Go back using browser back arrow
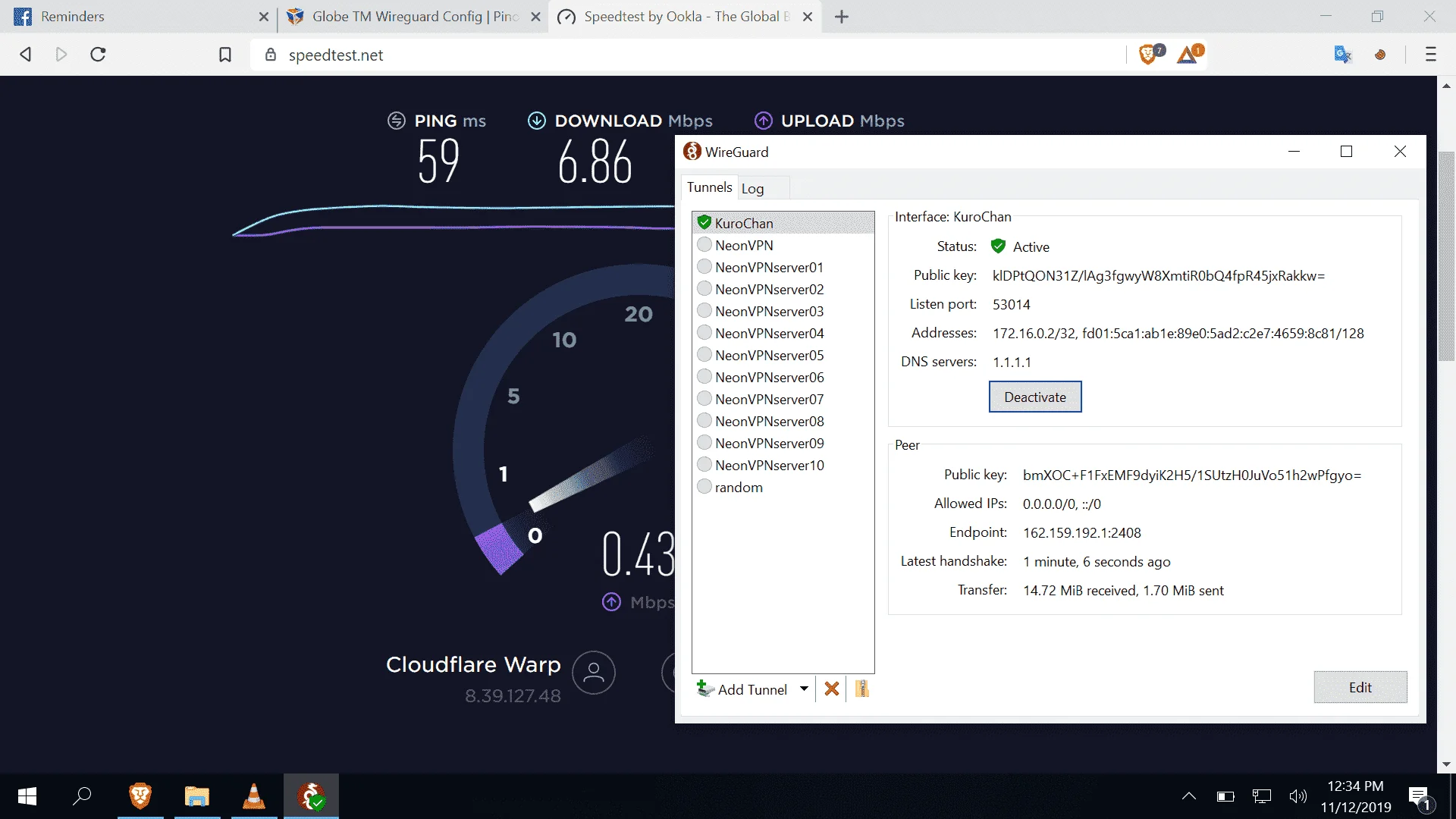This screenshot has width=1456, height=819. [x=26, y=55]
